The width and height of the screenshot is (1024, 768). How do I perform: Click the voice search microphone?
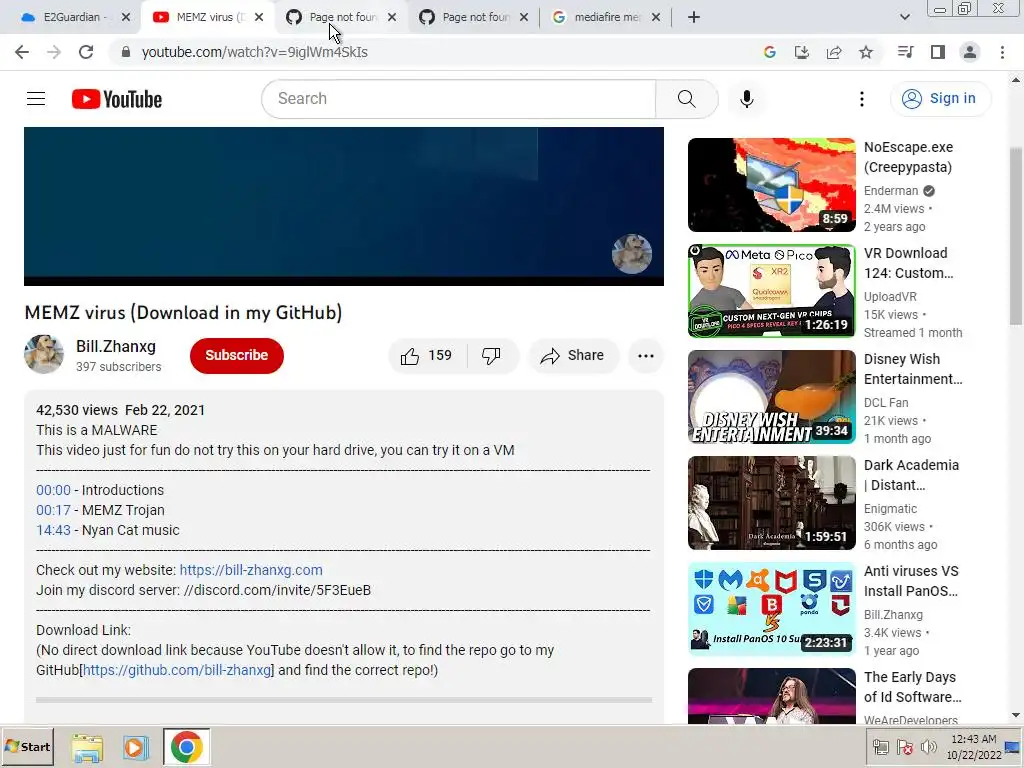coord(746,99)
